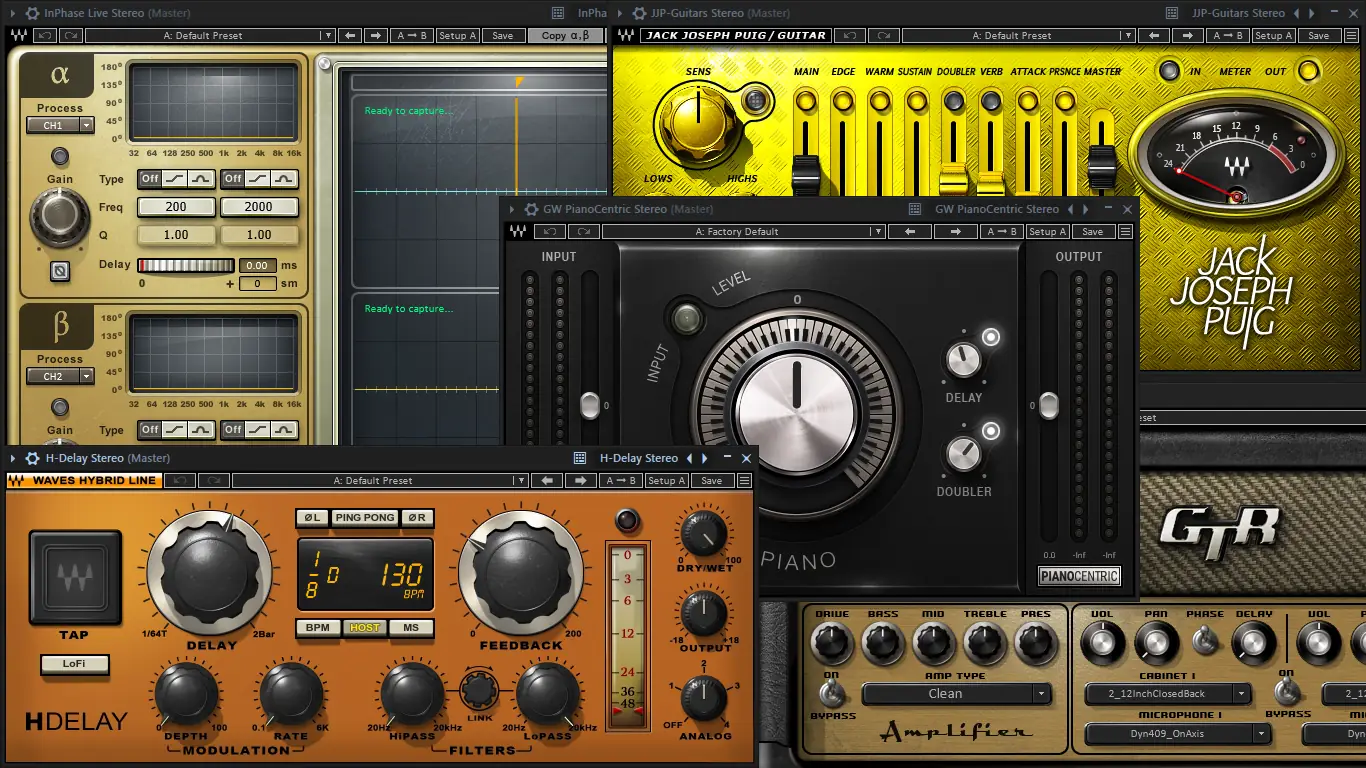The height and width of the screenshot is (768, 1366).
Task: Click JJP-Guitars Stereo tab label at top right
Action: (x=1238, y=13)
